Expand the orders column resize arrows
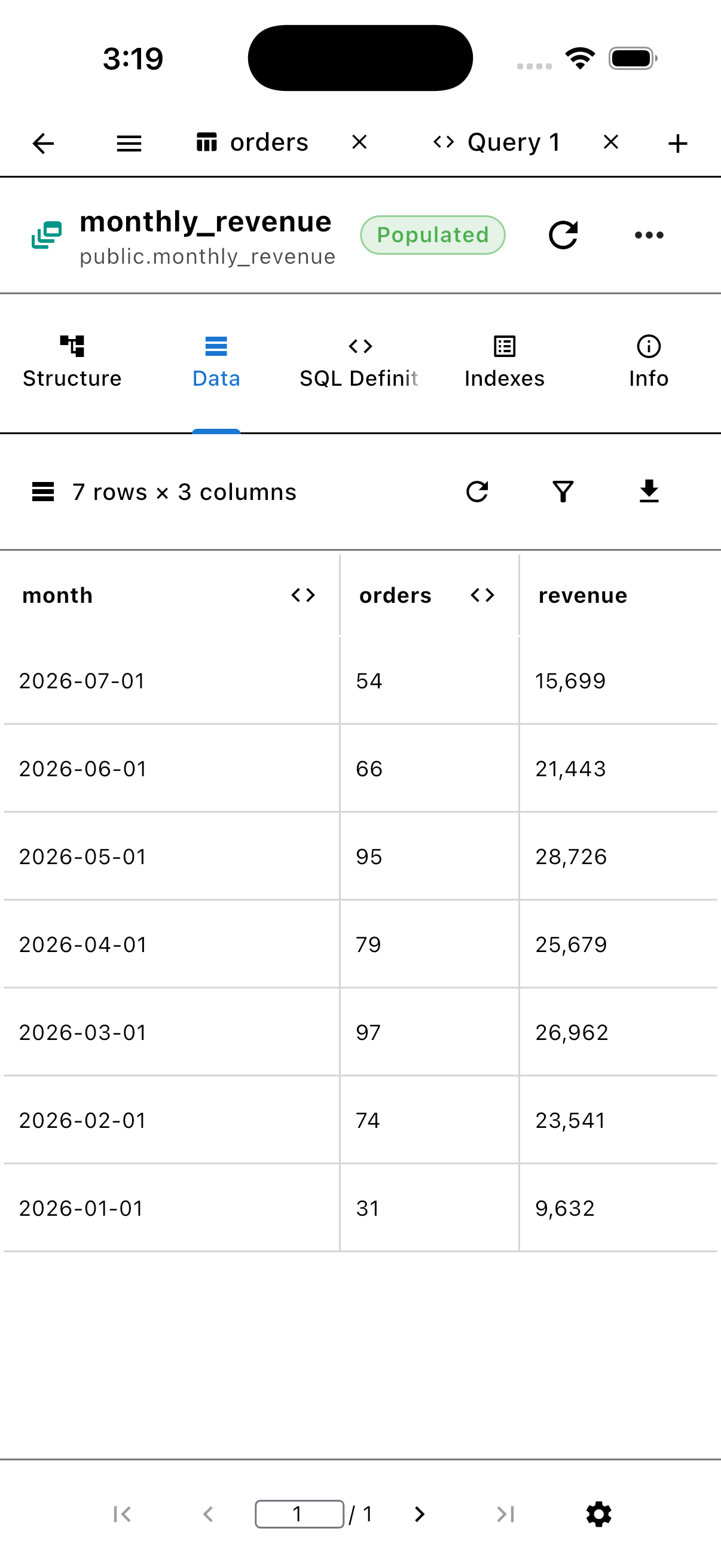 click(482, 594)
